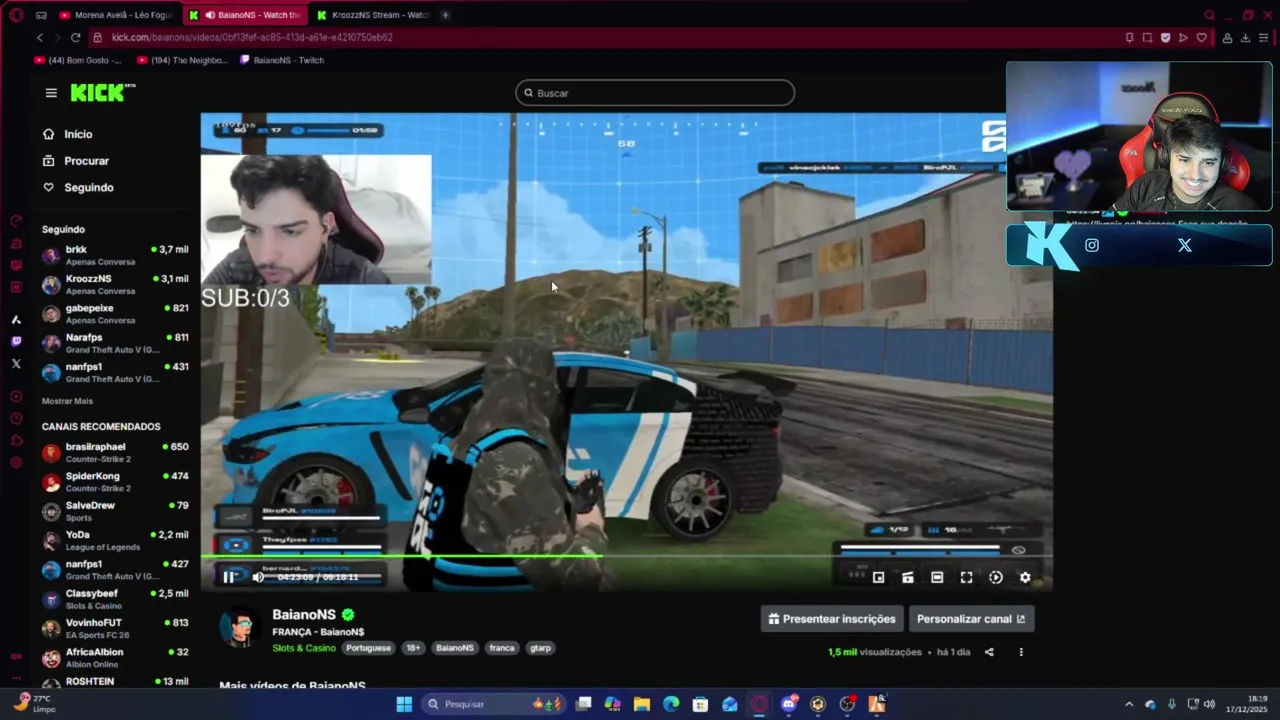
Task: Pause the video playback
Action: [x=229, y=577]
